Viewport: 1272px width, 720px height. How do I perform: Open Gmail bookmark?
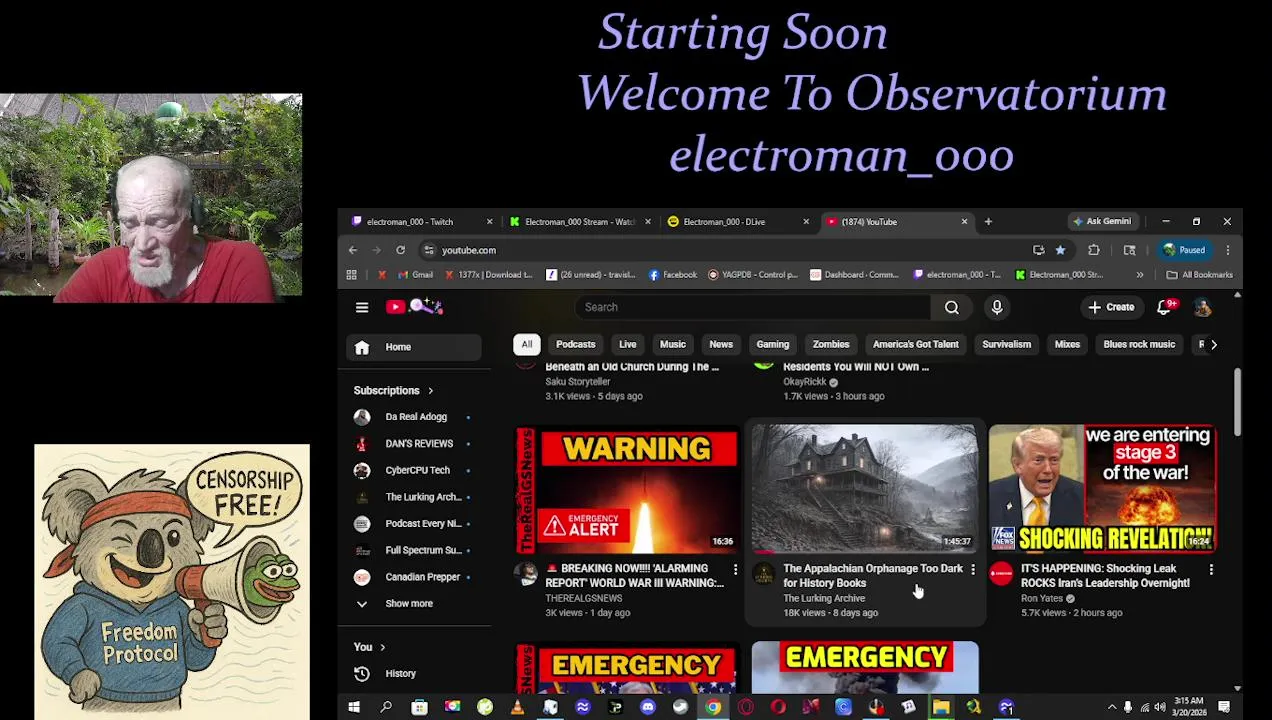(x=415, y=275)
